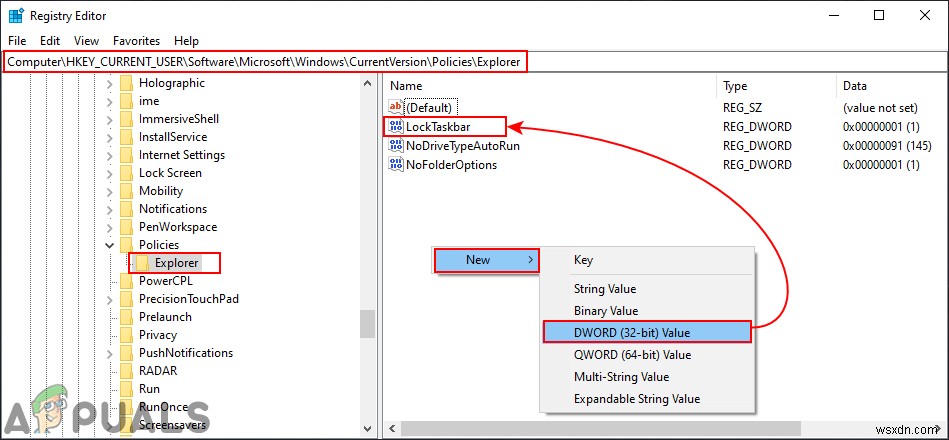This screenshot has width=949, height=440.
Task: Expand the PushNotifications key
Action: (110, 353)
